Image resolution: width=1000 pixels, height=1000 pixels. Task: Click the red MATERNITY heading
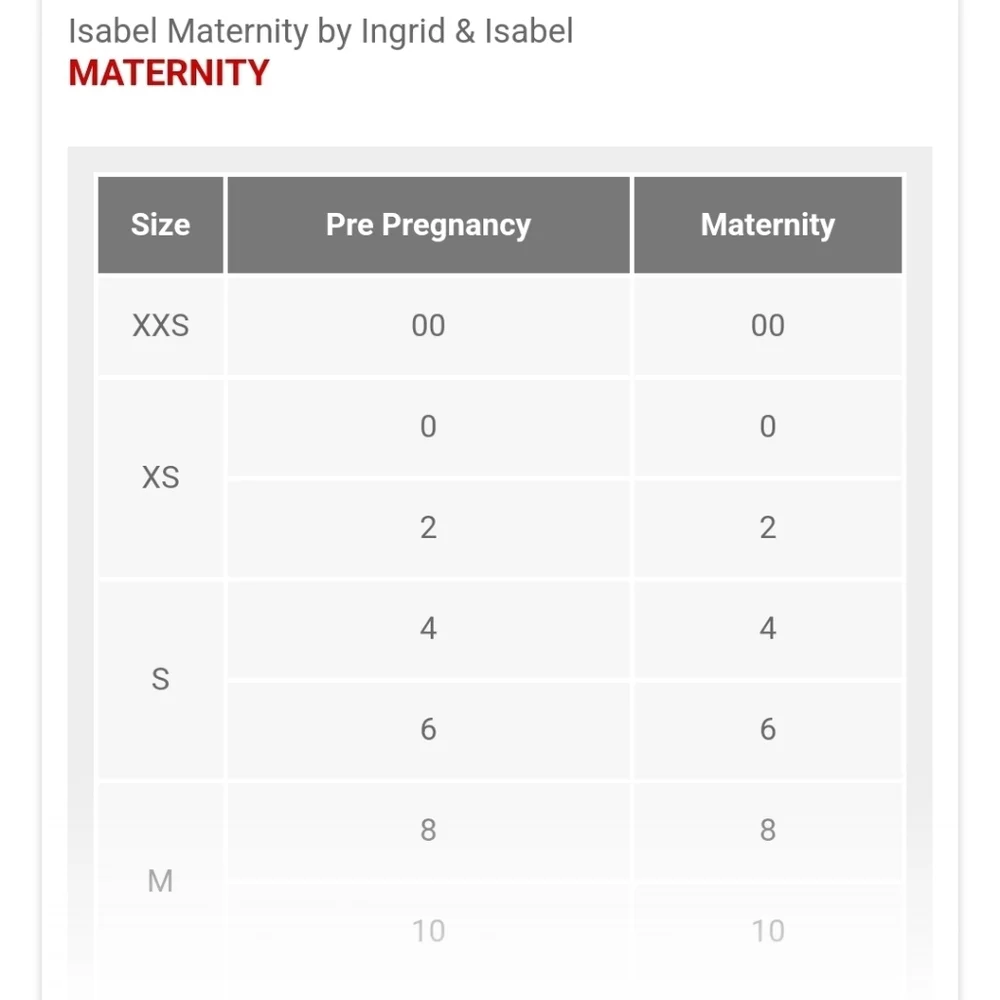point(168,73)
